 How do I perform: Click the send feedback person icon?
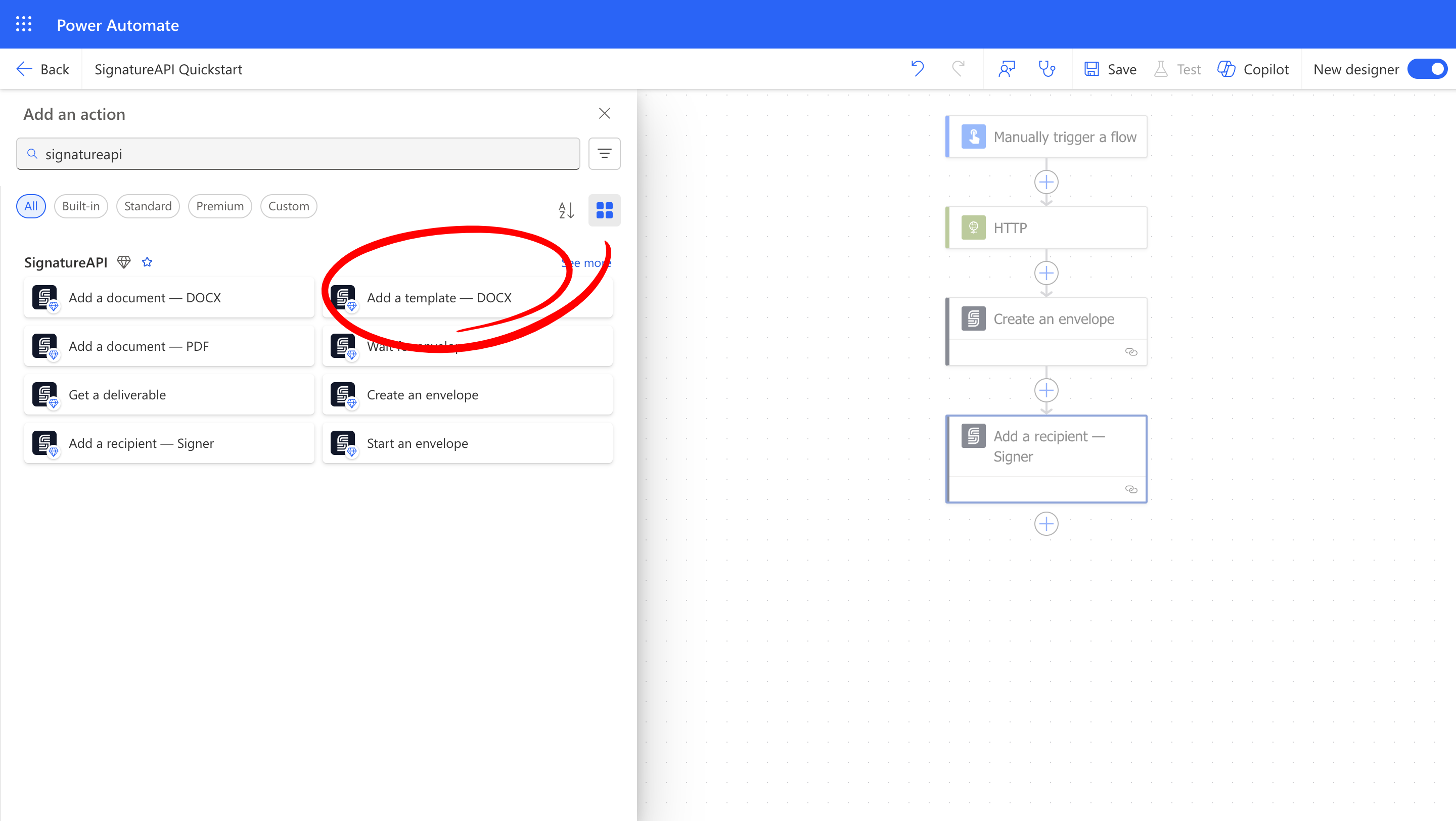tap(1007, 69)
